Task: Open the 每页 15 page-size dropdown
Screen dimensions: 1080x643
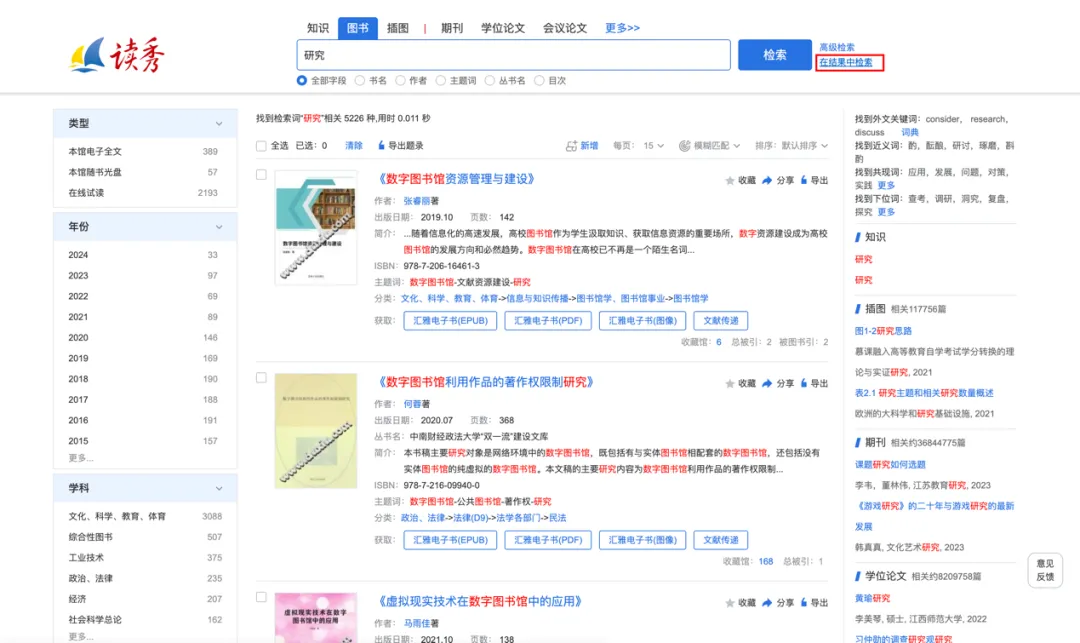Action: coord(650,145)
